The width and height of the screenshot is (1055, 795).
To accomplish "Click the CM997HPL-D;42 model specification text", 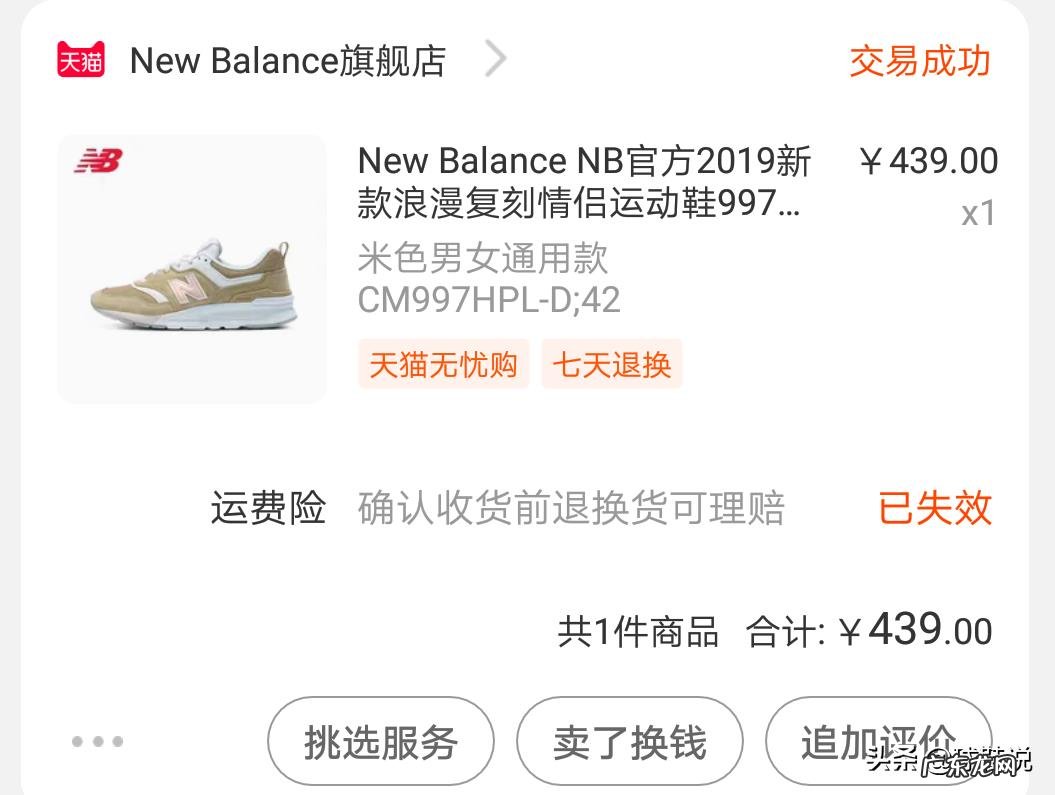I will (x=489, y=301).
